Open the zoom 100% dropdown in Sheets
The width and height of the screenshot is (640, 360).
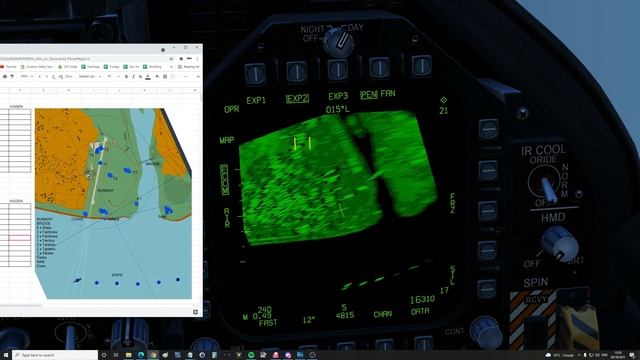coord(27,76)
